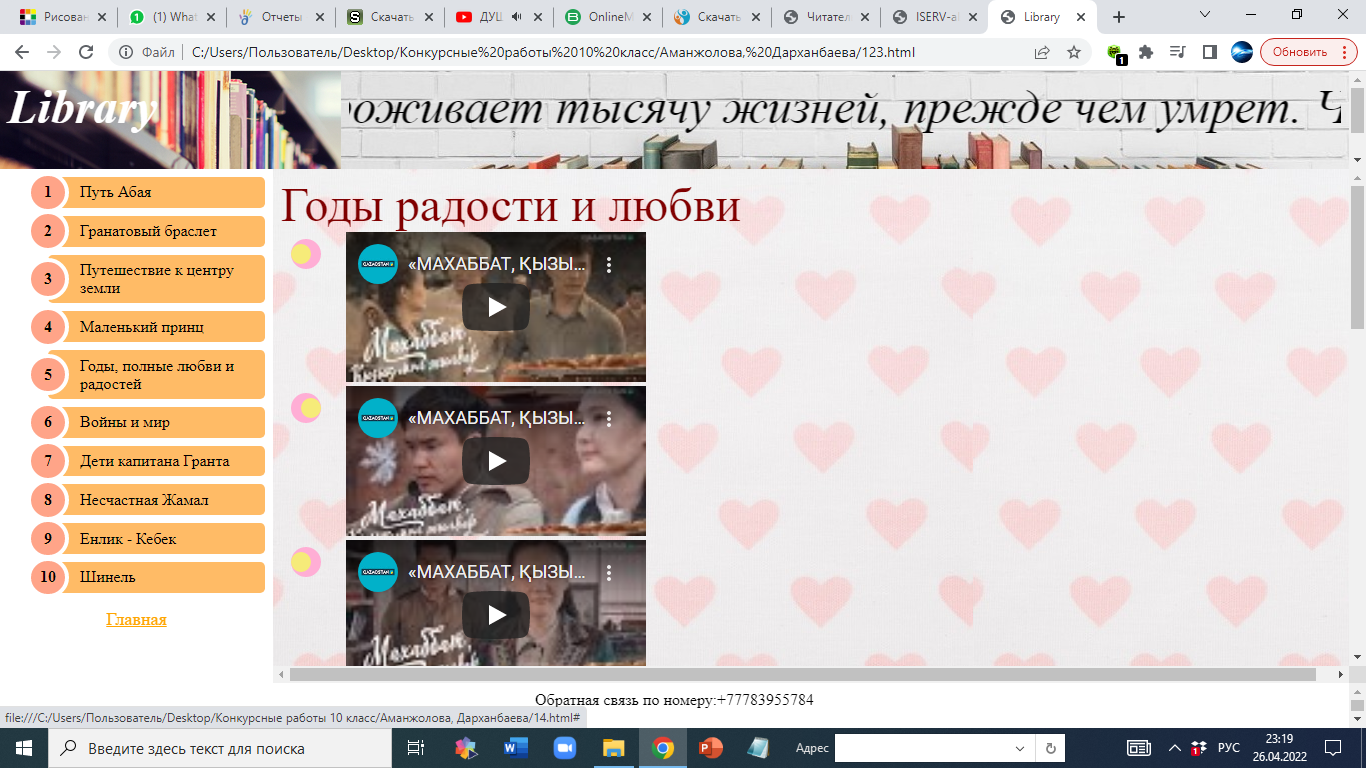Open the Chrome extensions puzzle menu
1366x768 pixels.
[1146, 52]
